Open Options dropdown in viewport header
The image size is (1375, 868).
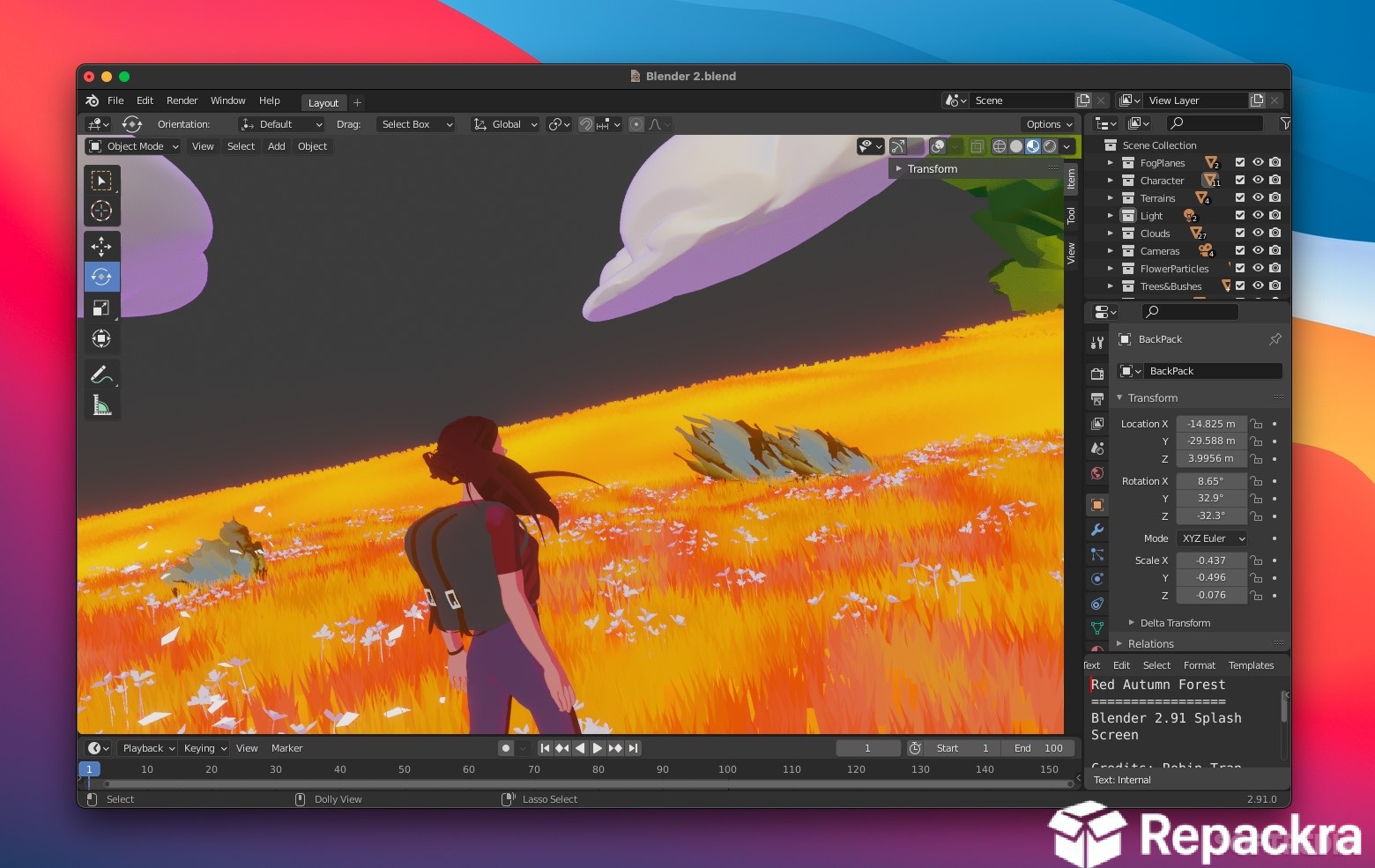tap(1049, 124)
